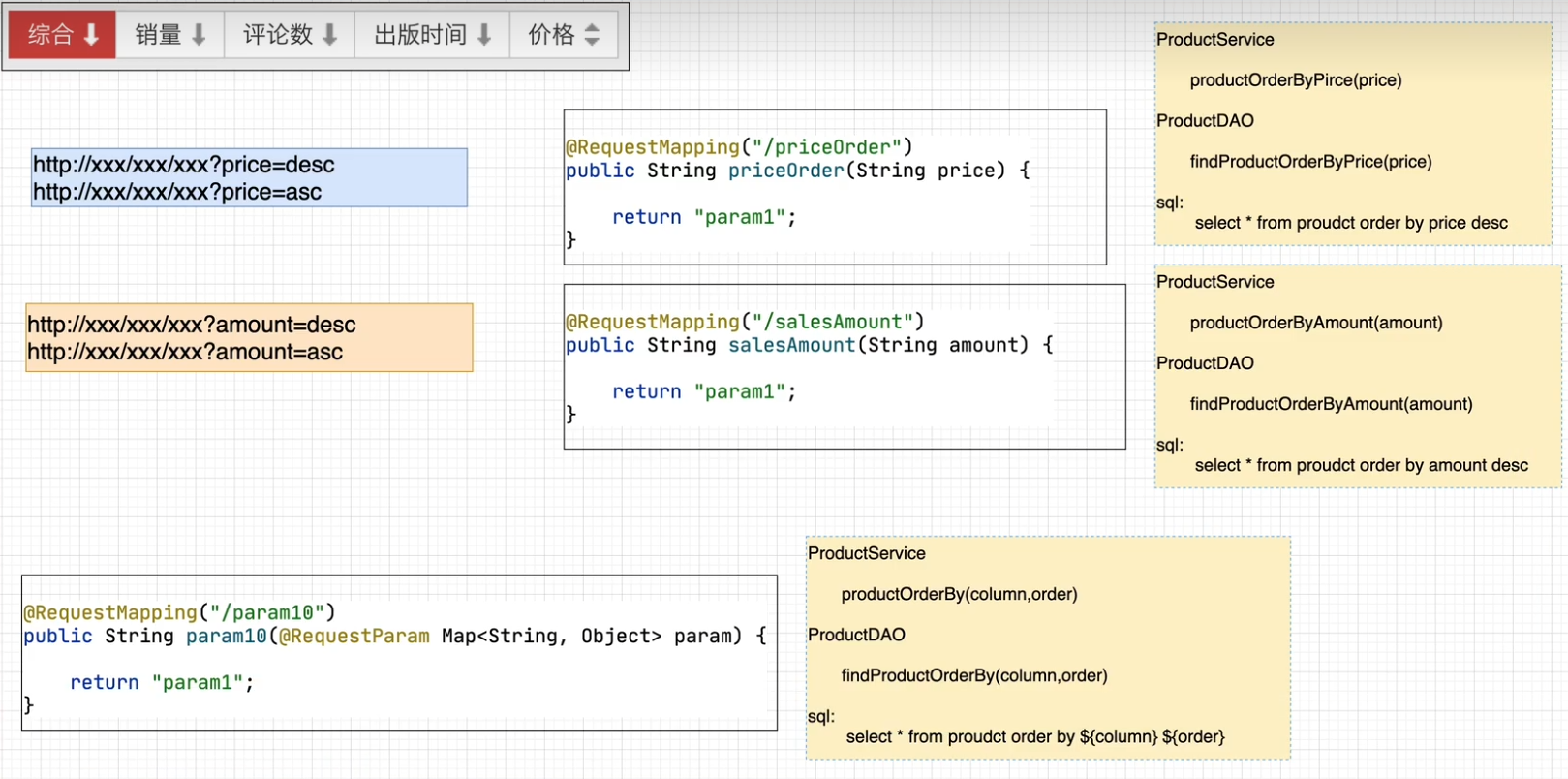Click productOrderByPirce(price) text

[x=1296, y=80]
